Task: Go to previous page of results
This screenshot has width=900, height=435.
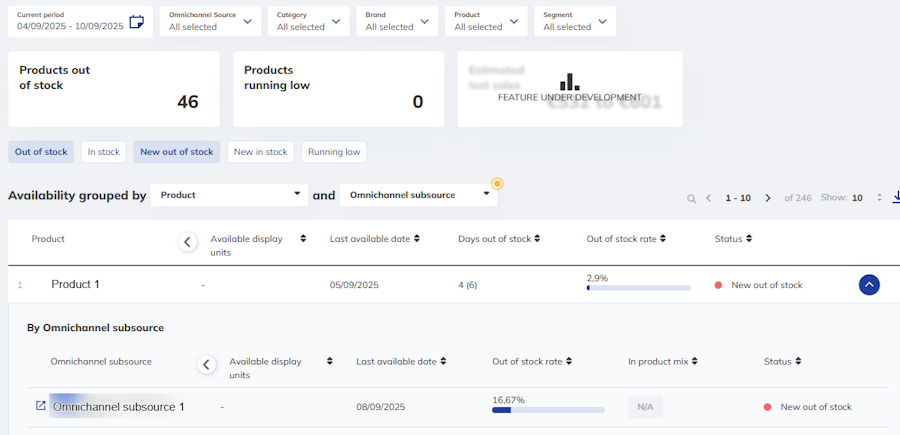Action: click(708, 198)
